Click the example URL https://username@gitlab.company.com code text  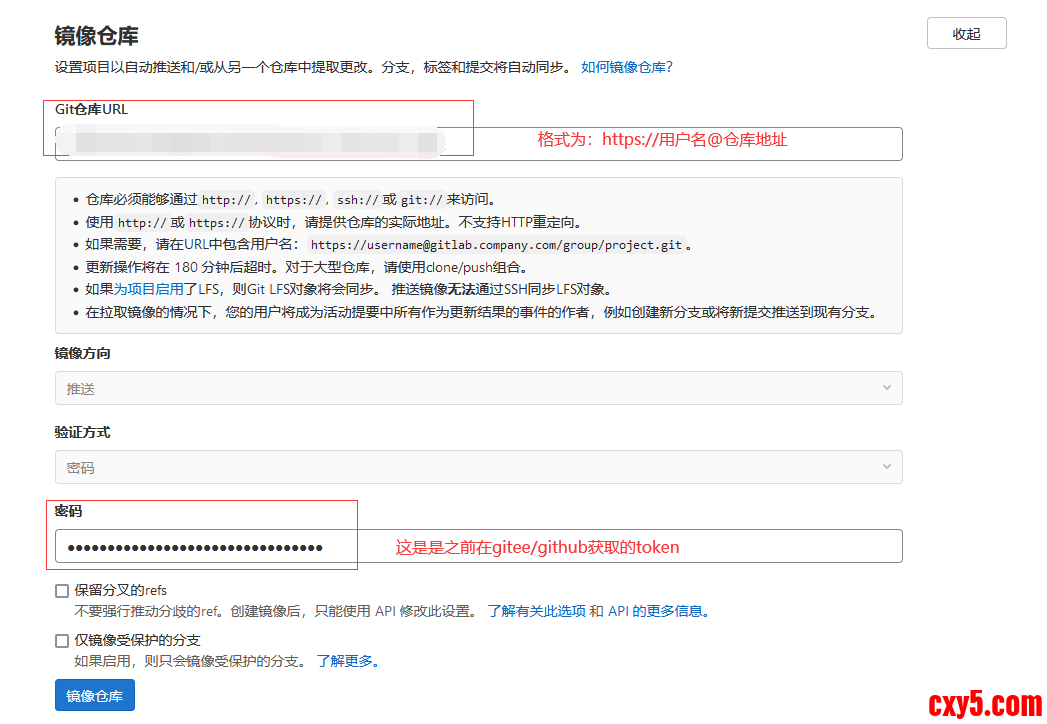tap(497, 245)
